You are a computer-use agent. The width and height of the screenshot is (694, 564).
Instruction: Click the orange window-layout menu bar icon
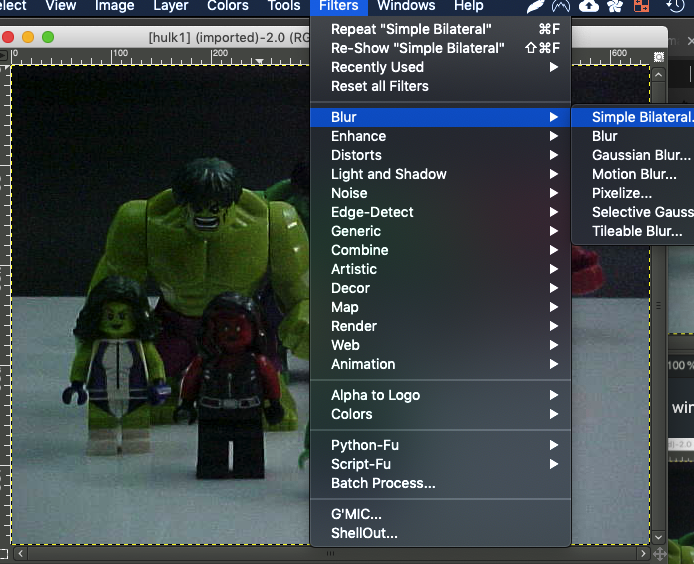(641, 6)
